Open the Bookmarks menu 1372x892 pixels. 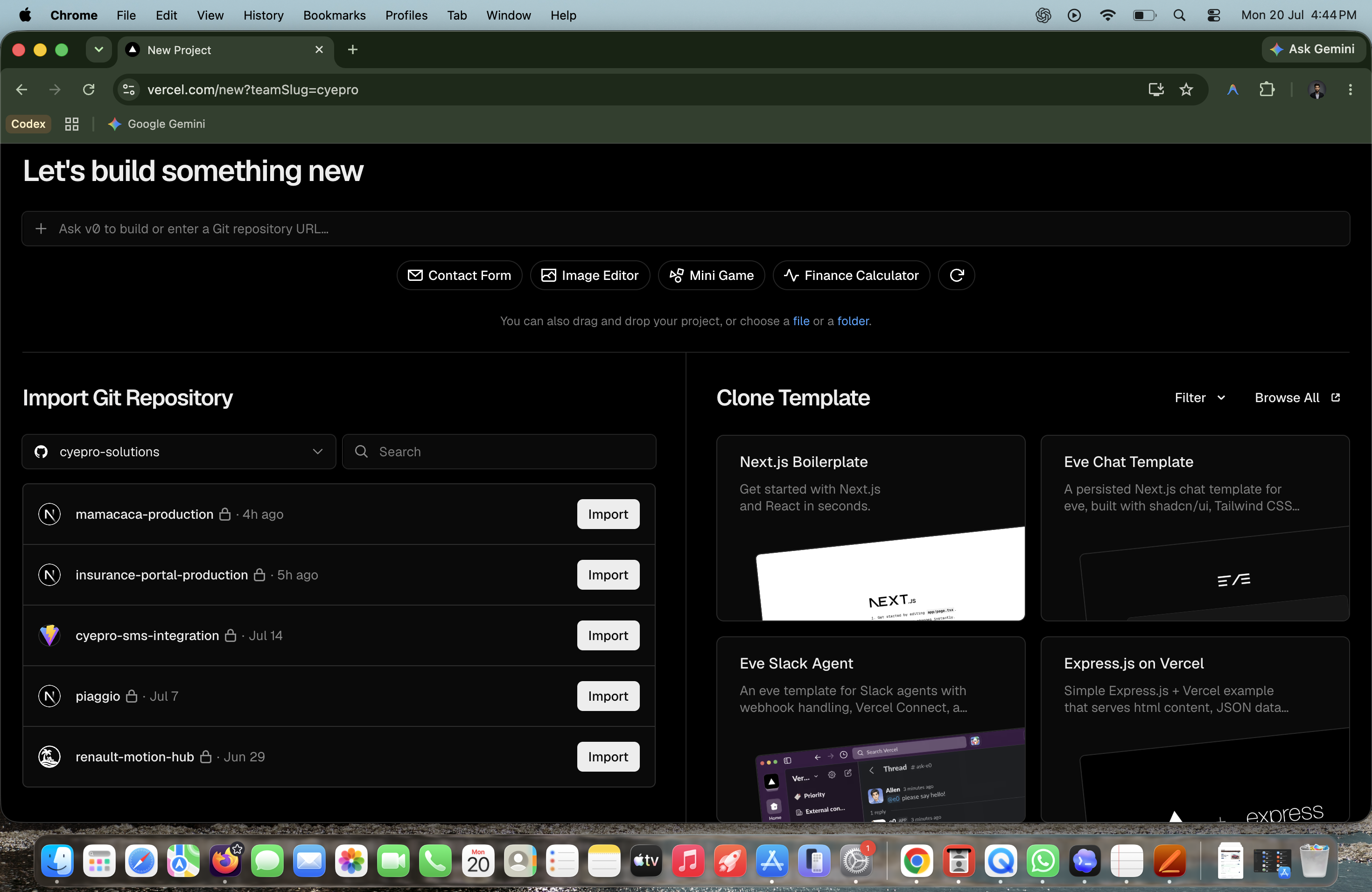334,15
